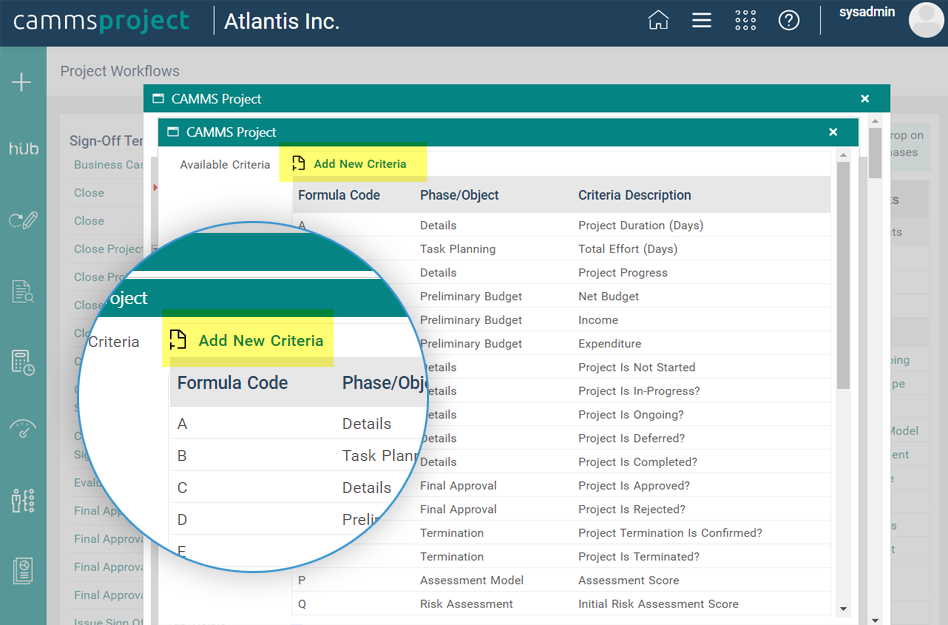Select Project Is Terminated? row
This screenshot has height=625, width=948.
click(x=561, y=556)
